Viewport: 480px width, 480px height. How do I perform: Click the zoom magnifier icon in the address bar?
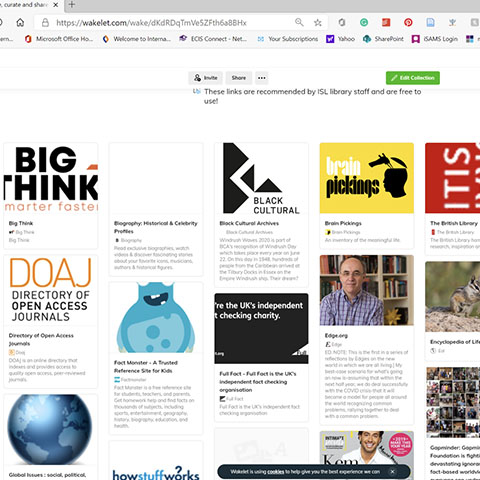coord(299,22)
